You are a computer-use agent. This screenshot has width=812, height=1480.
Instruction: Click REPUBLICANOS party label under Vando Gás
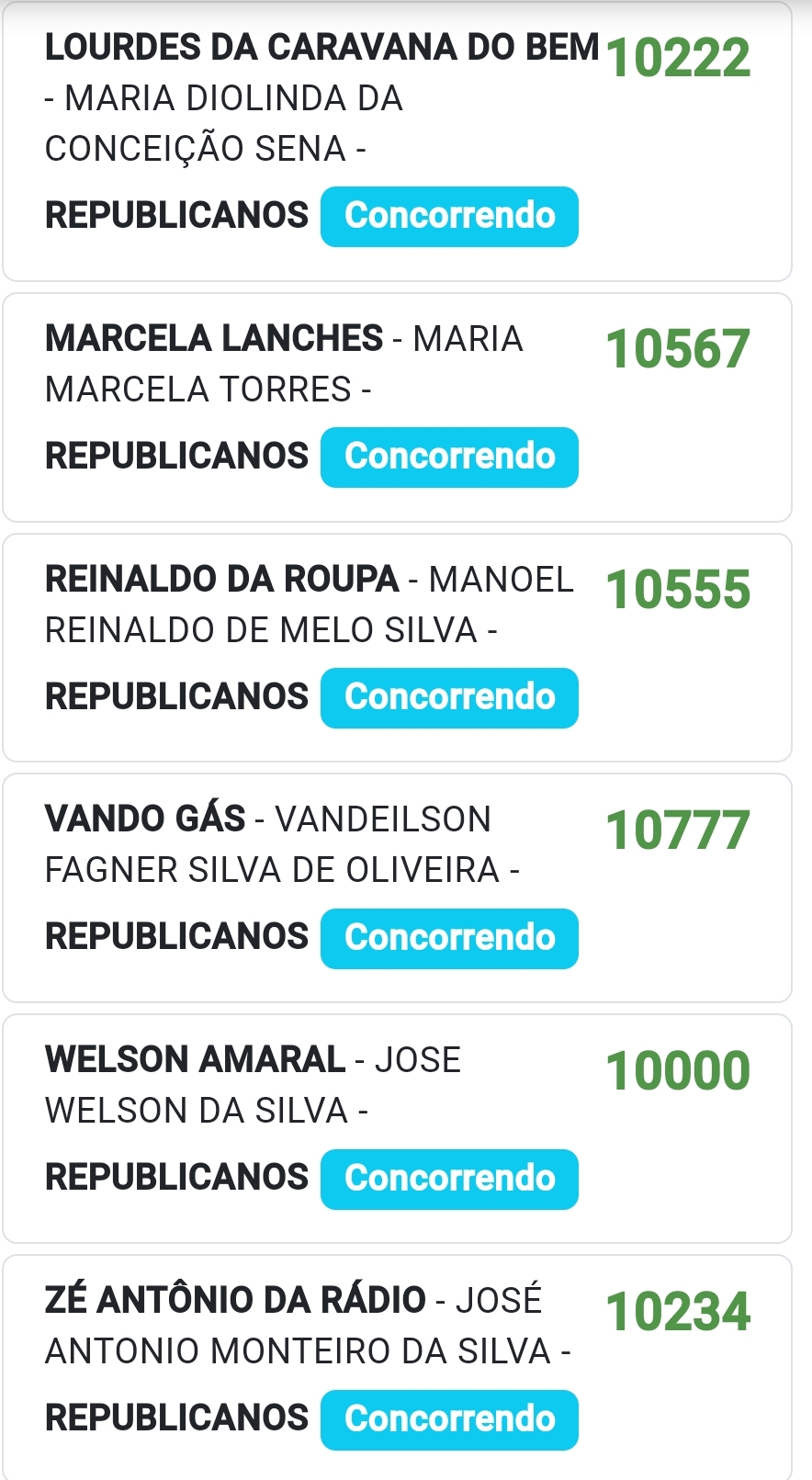coord(176,937)
